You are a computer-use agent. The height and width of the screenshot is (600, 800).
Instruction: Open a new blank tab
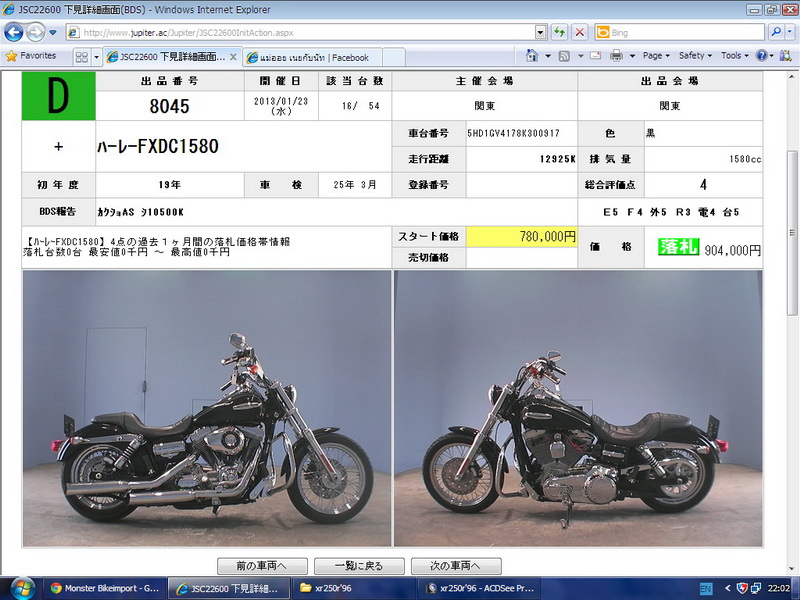tap(394, 58)
